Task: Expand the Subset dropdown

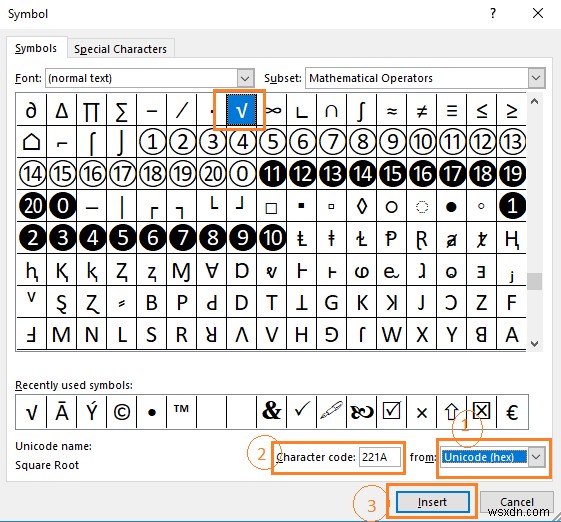Action: [x=536, y=78]
